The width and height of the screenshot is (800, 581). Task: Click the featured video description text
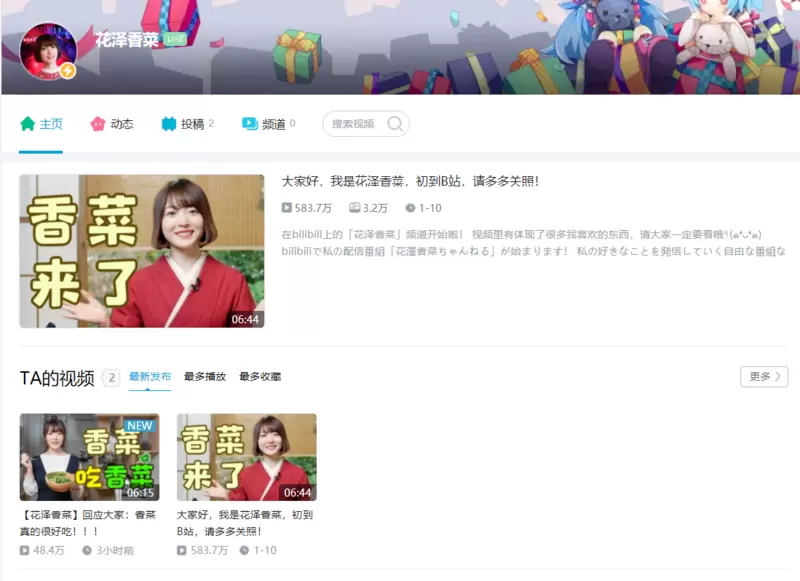(x=534, y=243)
